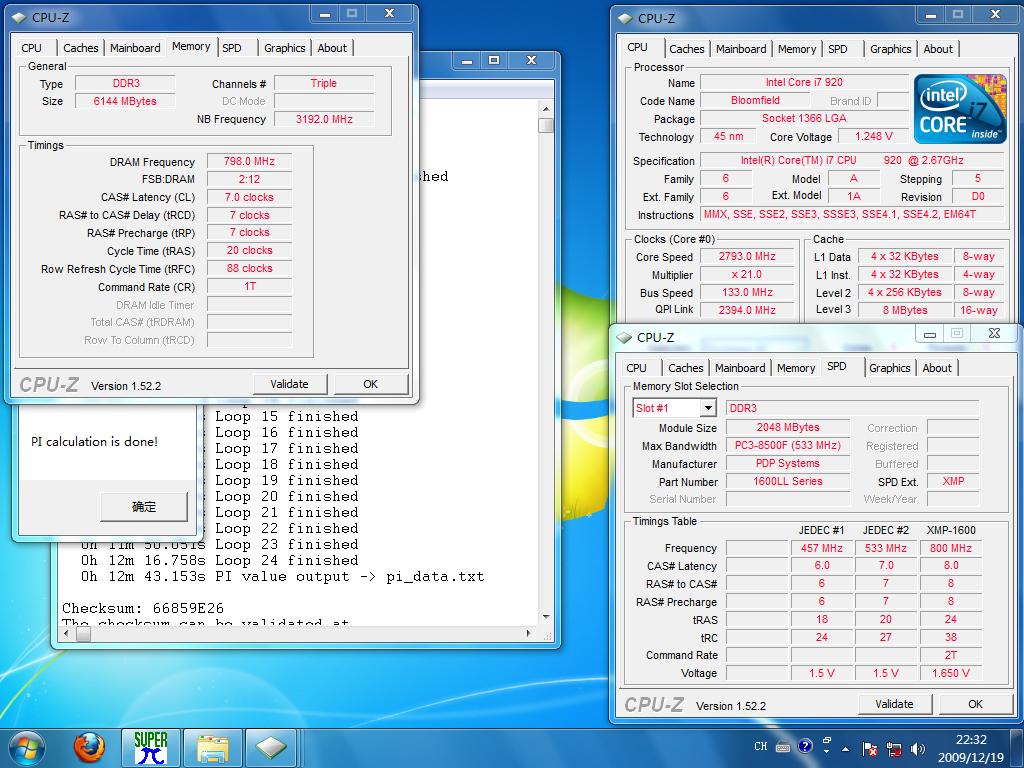Switch to CPU tab in SPD window
The image size is (1024, 768).
point(637,368)
